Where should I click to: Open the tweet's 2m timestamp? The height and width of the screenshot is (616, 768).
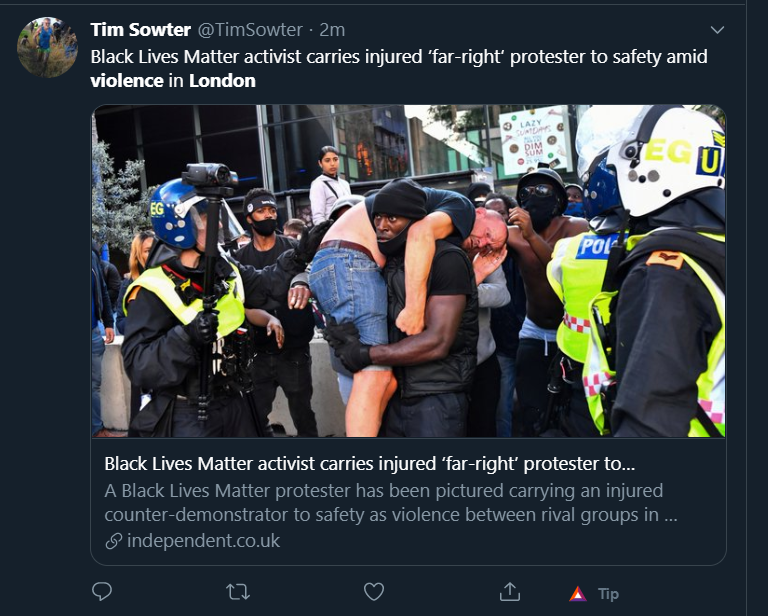332,30
